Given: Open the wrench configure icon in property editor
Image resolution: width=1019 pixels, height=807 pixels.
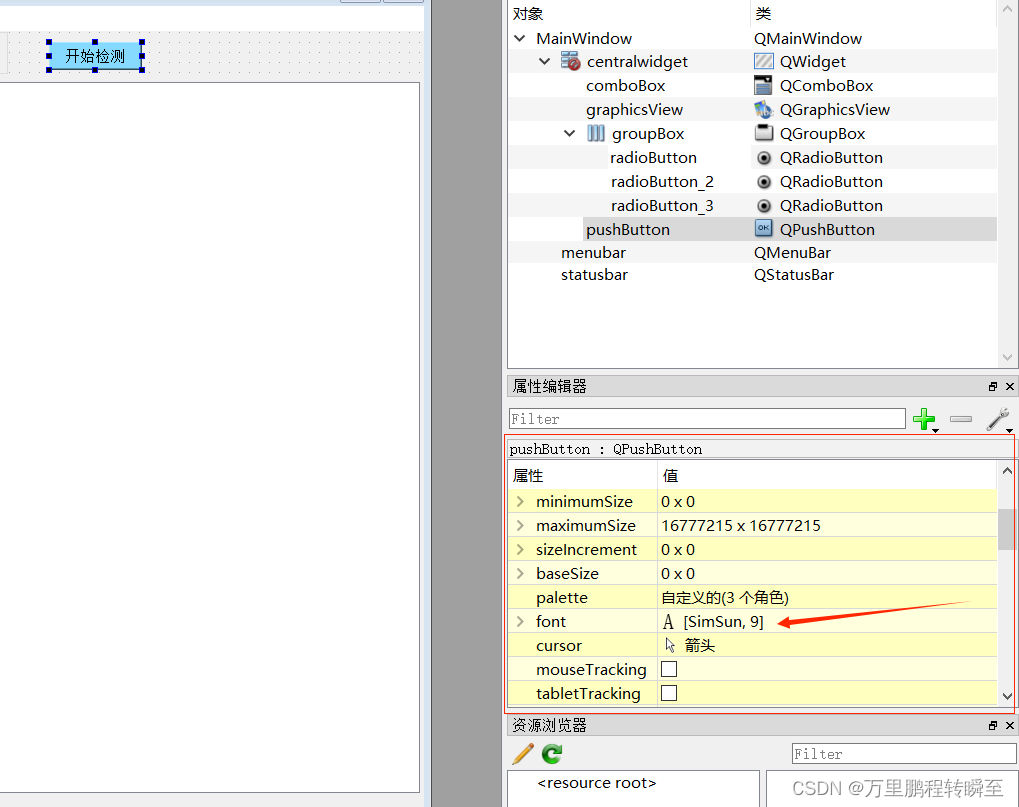Looking at the screenshot, I should (996, 419).
